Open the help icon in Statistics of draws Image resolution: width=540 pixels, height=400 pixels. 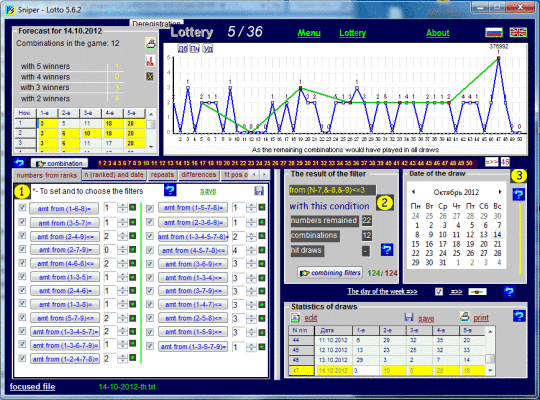coord(519,316)
